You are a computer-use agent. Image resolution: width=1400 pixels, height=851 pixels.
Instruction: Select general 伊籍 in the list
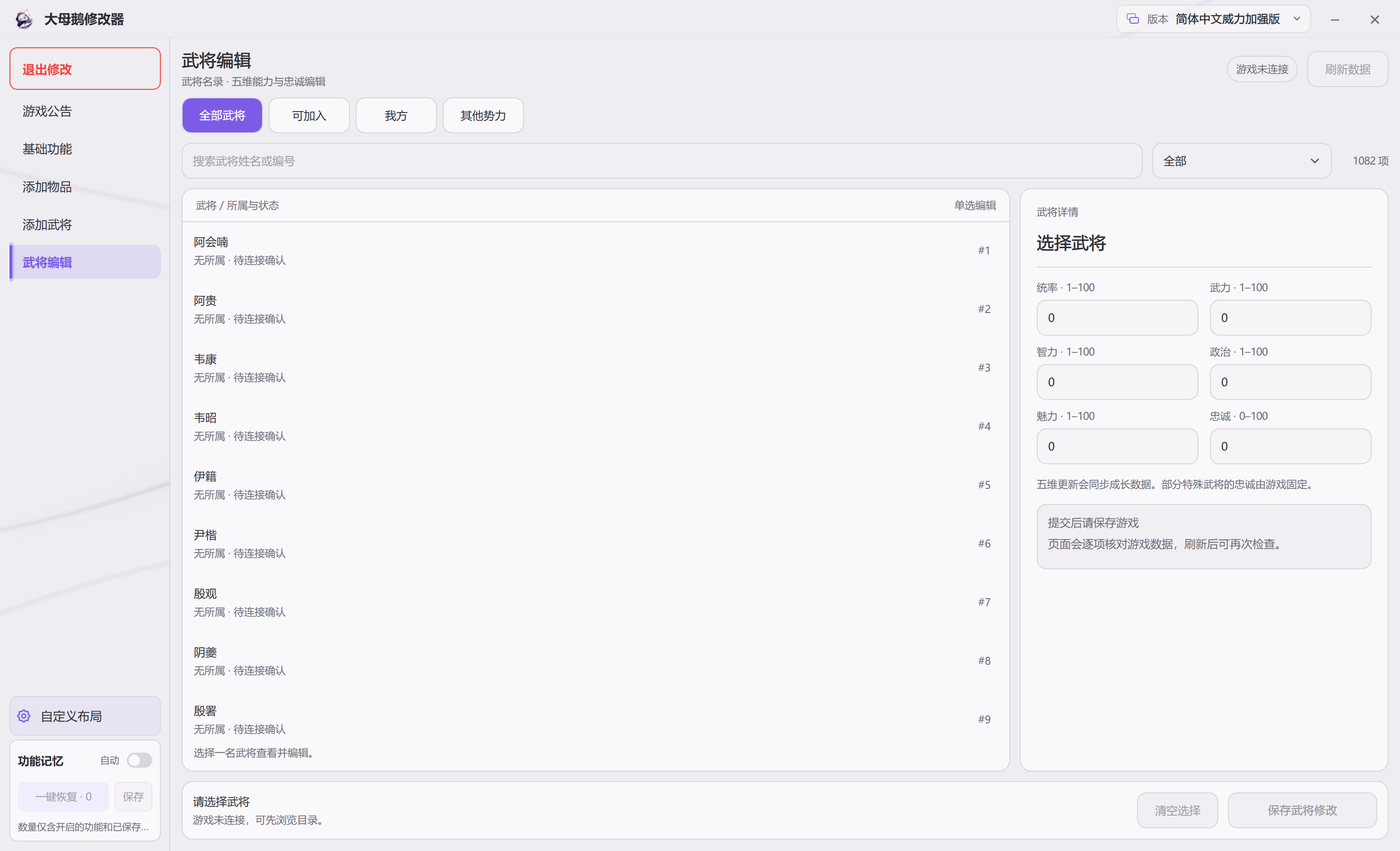tap(595, 485)
